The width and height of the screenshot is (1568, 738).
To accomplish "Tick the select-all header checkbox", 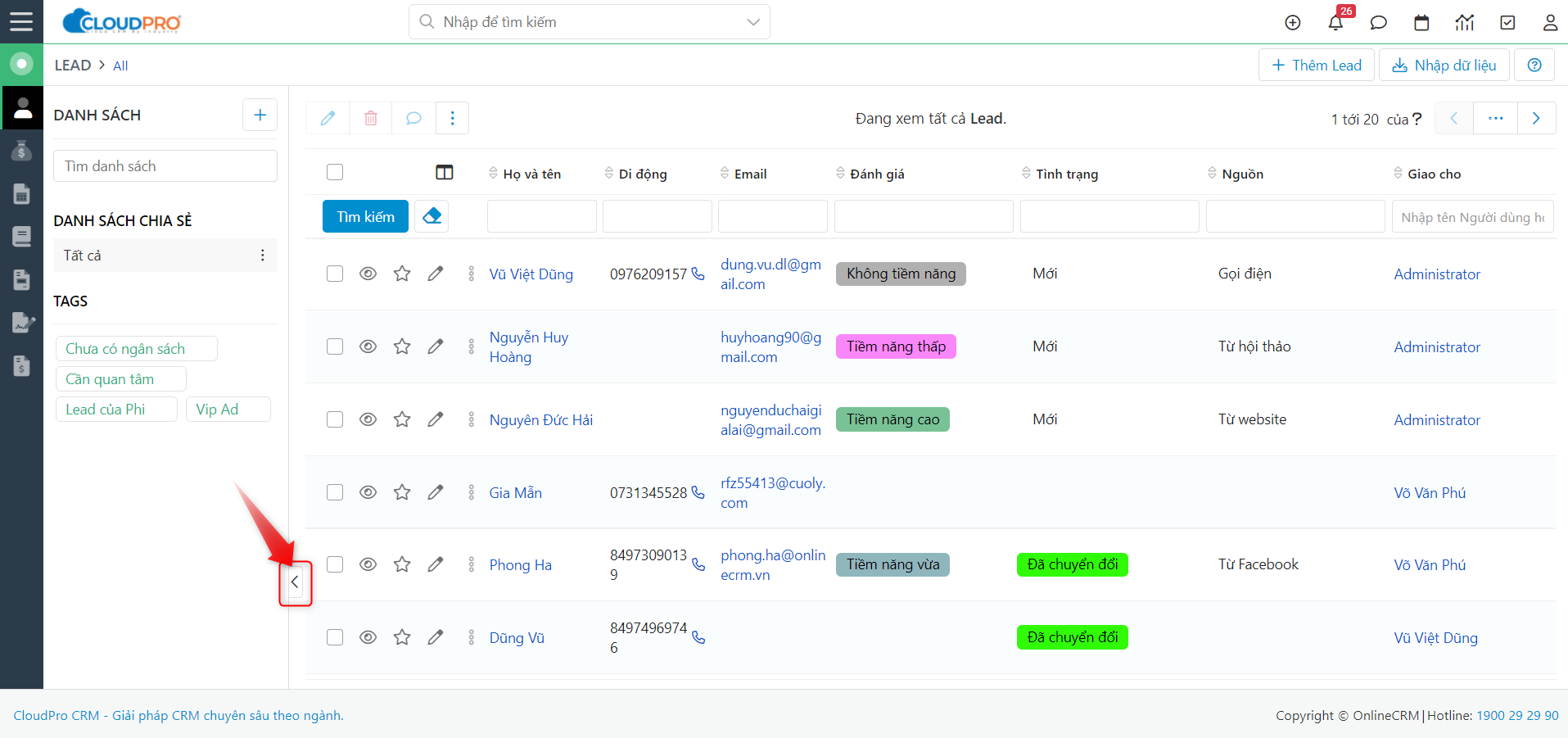I will point(335,172).
